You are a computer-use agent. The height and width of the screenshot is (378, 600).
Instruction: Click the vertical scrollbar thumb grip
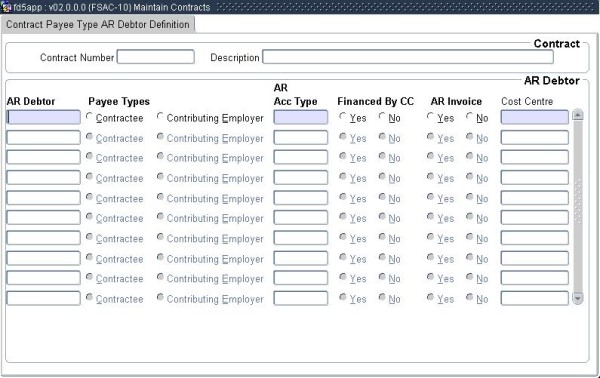click(577, 201)
